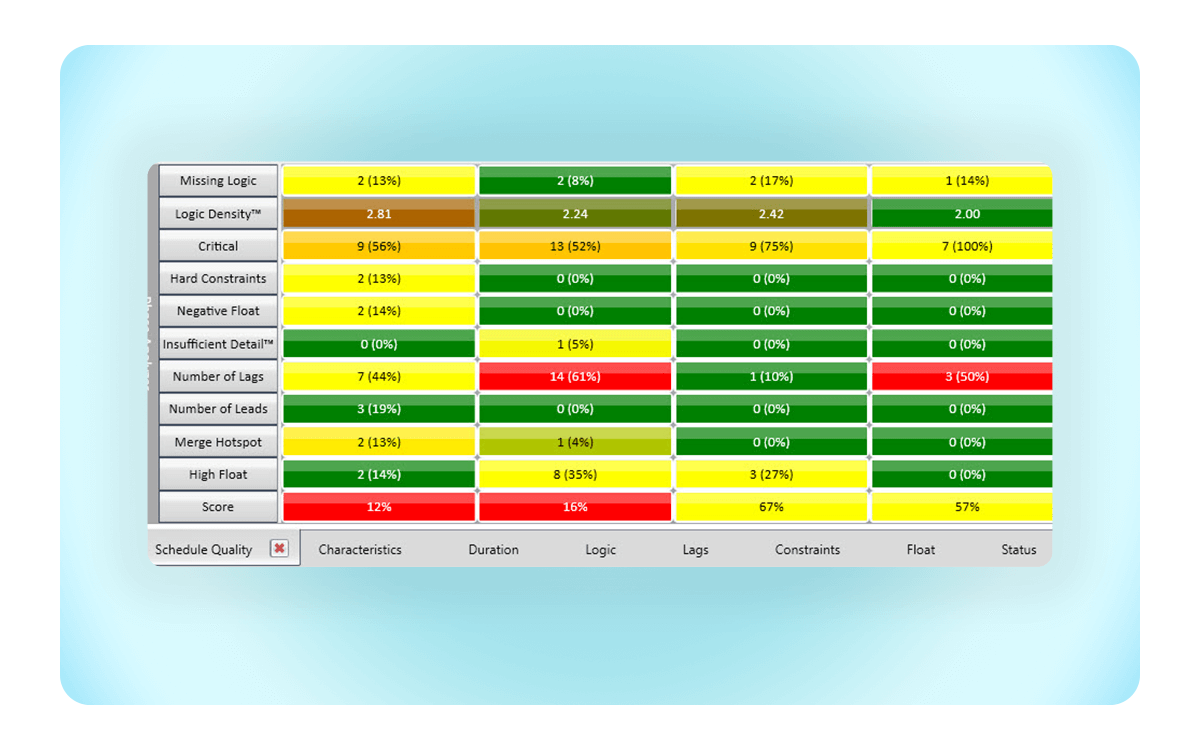Select the 2.81 logic density cell

pos(379,214)
